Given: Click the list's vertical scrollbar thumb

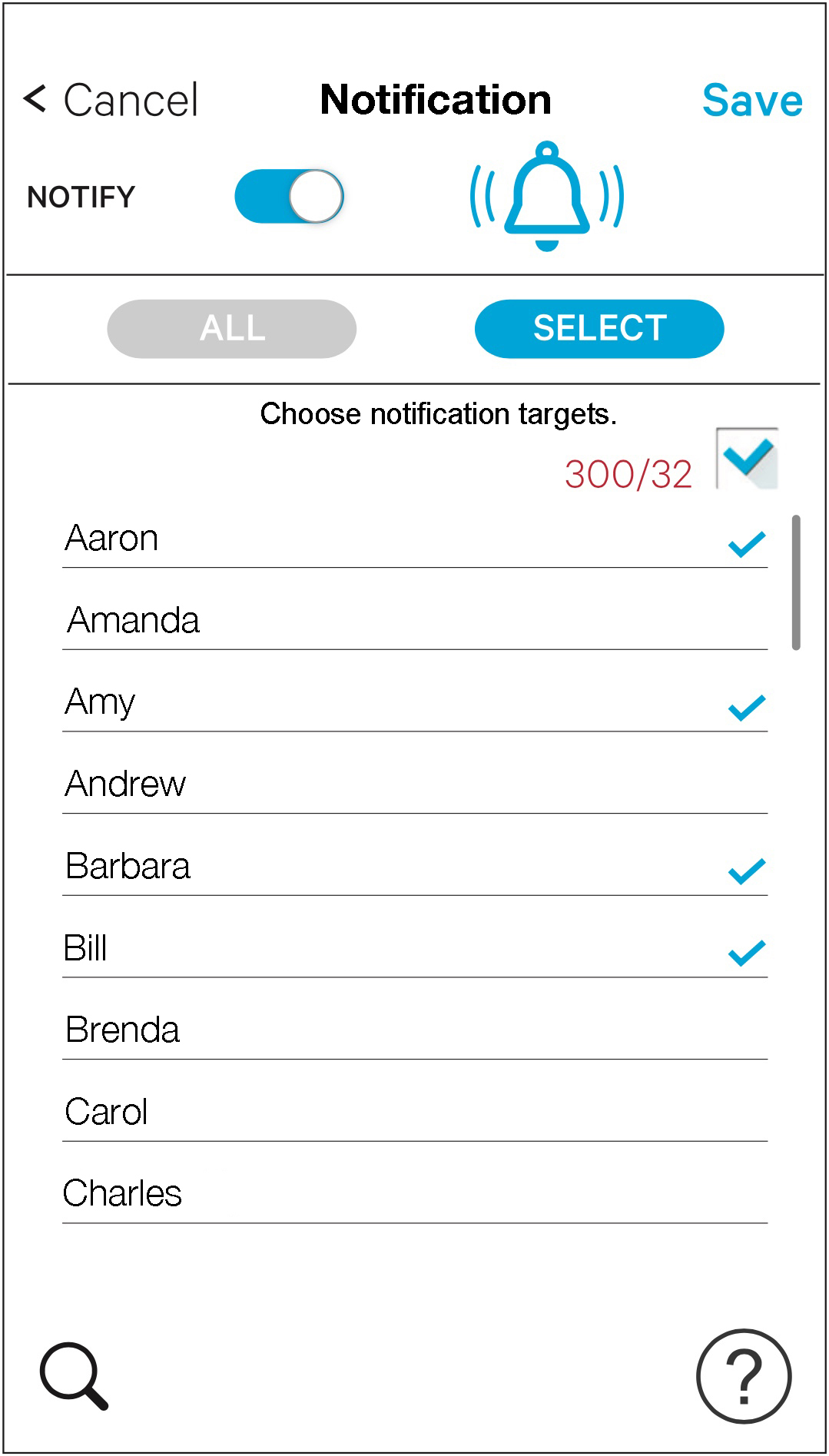Looking at the screenshot, I should pyautogui.click(x=796, y=582).
